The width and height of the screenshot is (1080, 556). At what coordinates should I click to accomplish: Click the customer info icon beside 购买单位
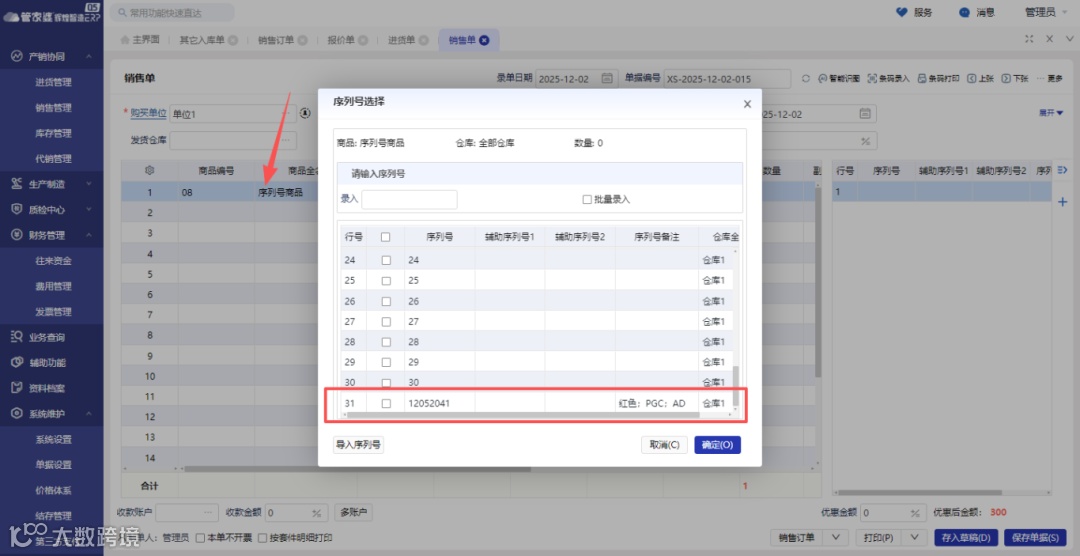pos(305,114)
